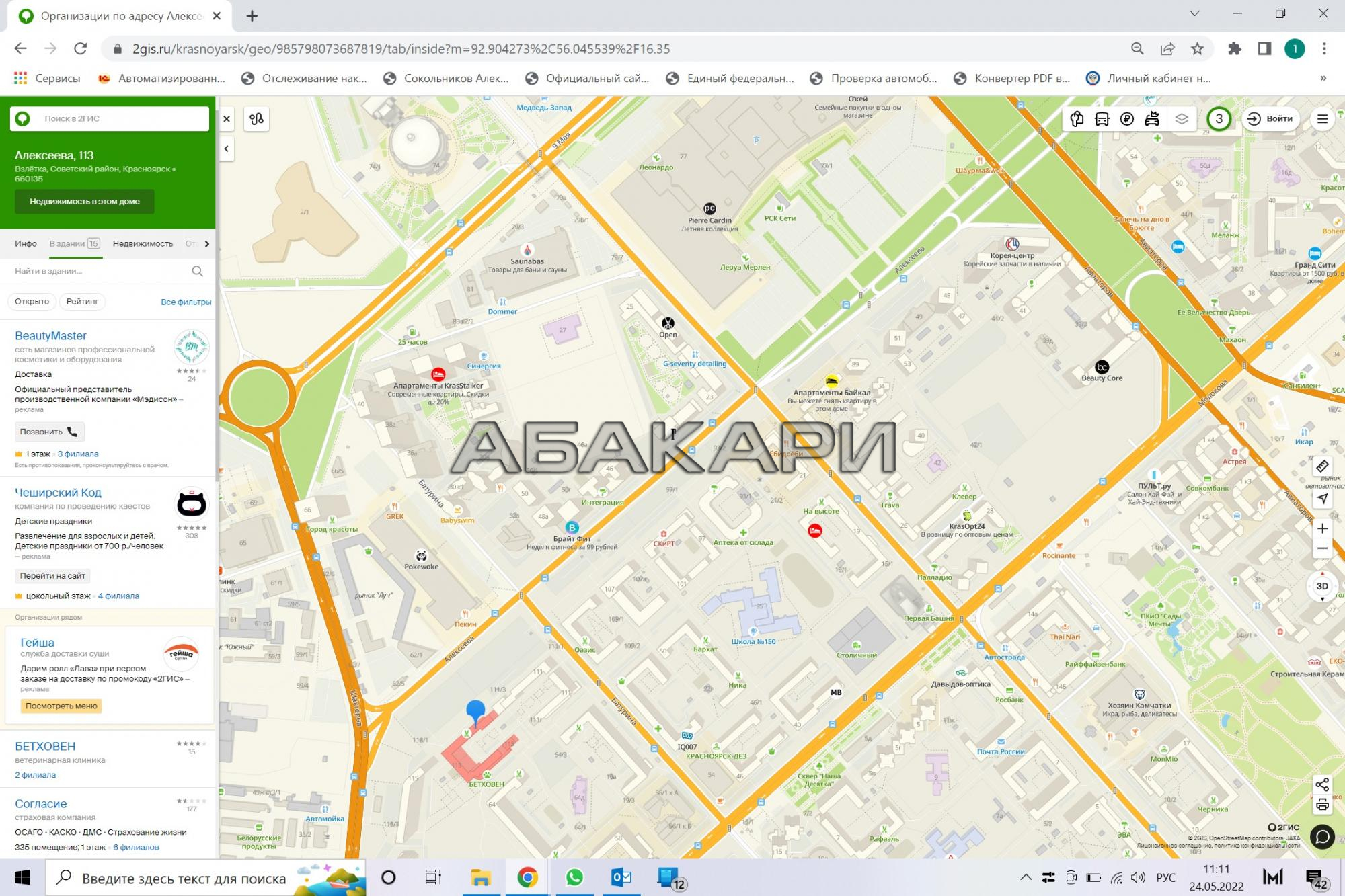The width and height of the screenshot is (1345, 896).
Task: Open БЕТХОВЕН veterinary clinic entry
Action: click(45, 746)
